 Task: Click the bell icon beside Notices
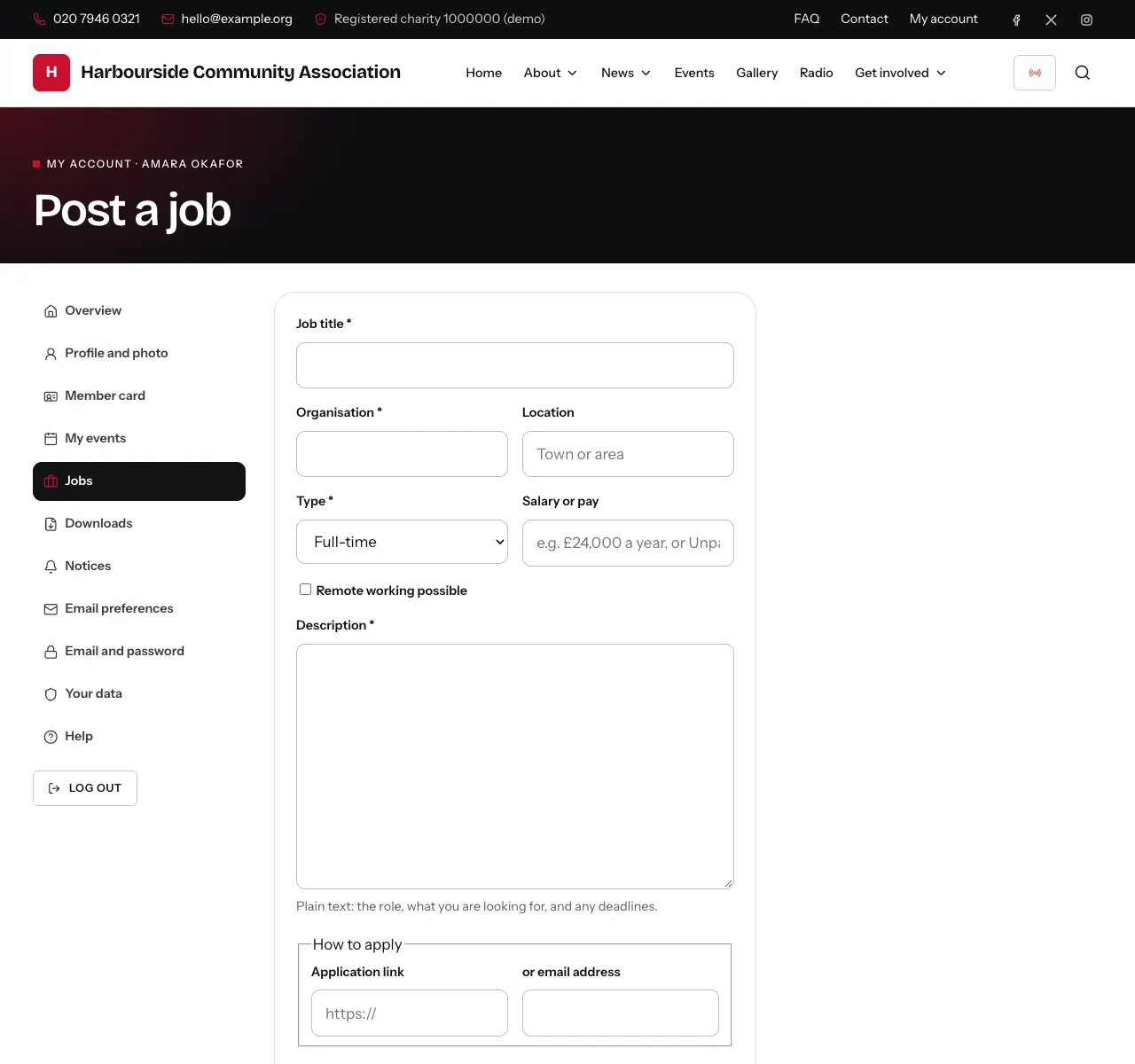[51, 567]
